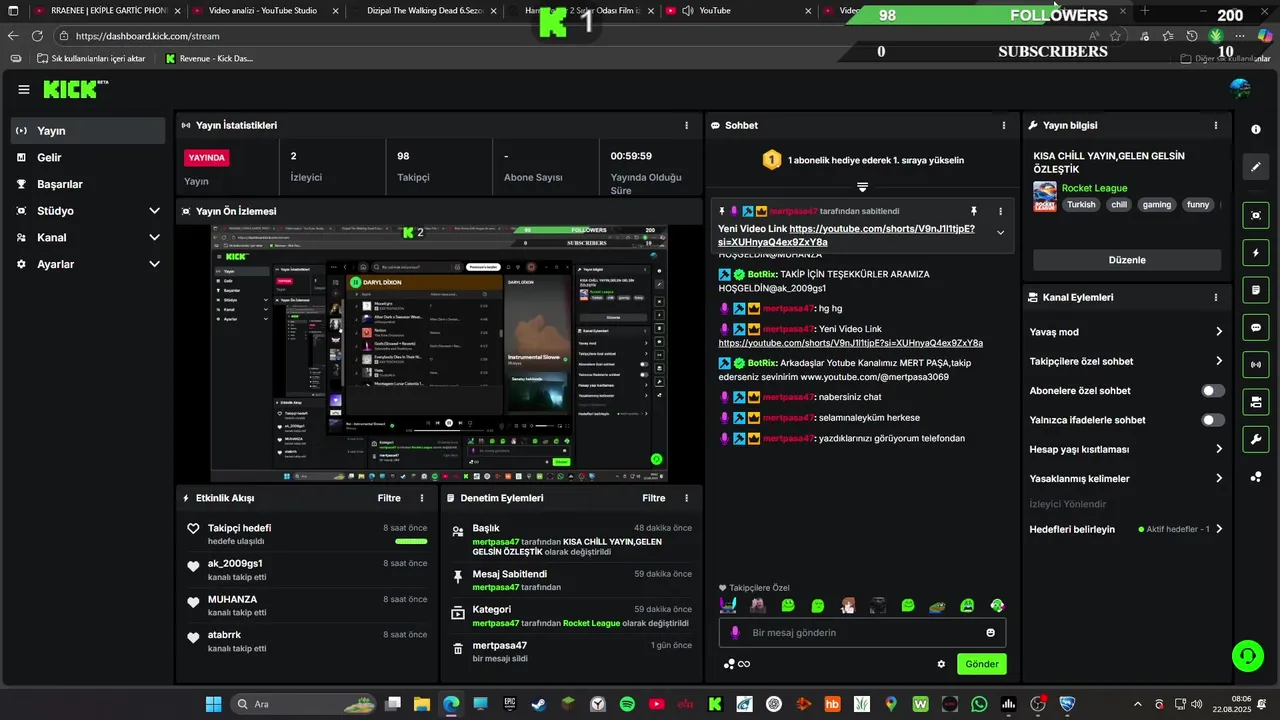
Task: Select Başarılar in the left sidebar
Action: (88, 184)
